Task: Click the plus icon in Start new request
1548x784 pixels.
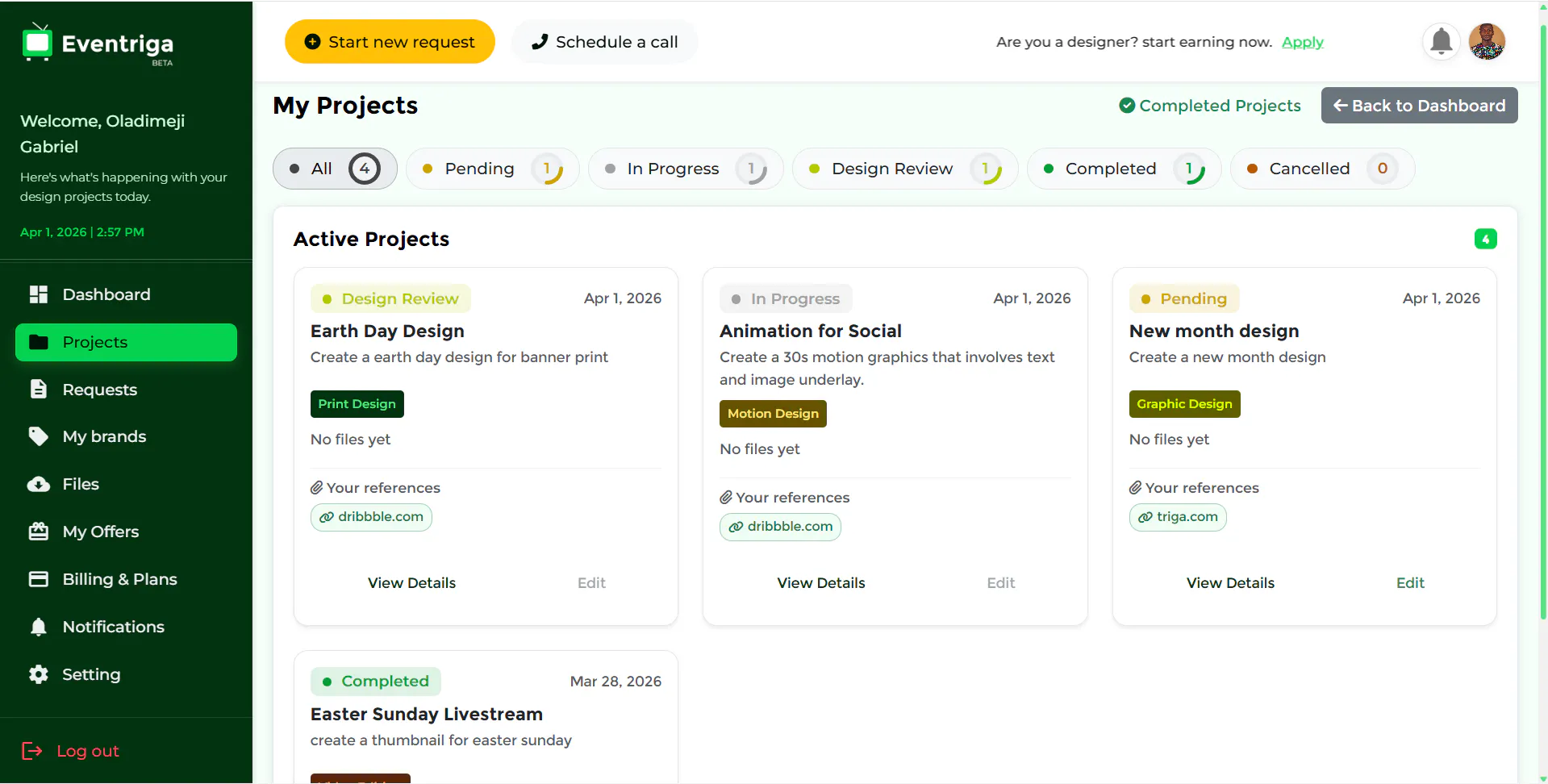Action: [x=312, y=42]
